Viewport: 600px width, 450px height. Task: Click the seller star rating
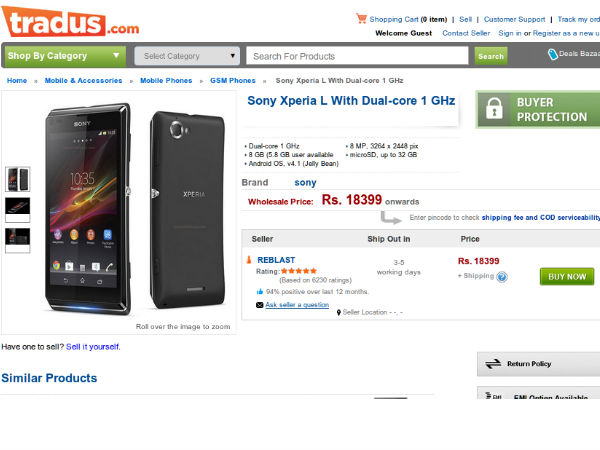(x=300, y=270)
